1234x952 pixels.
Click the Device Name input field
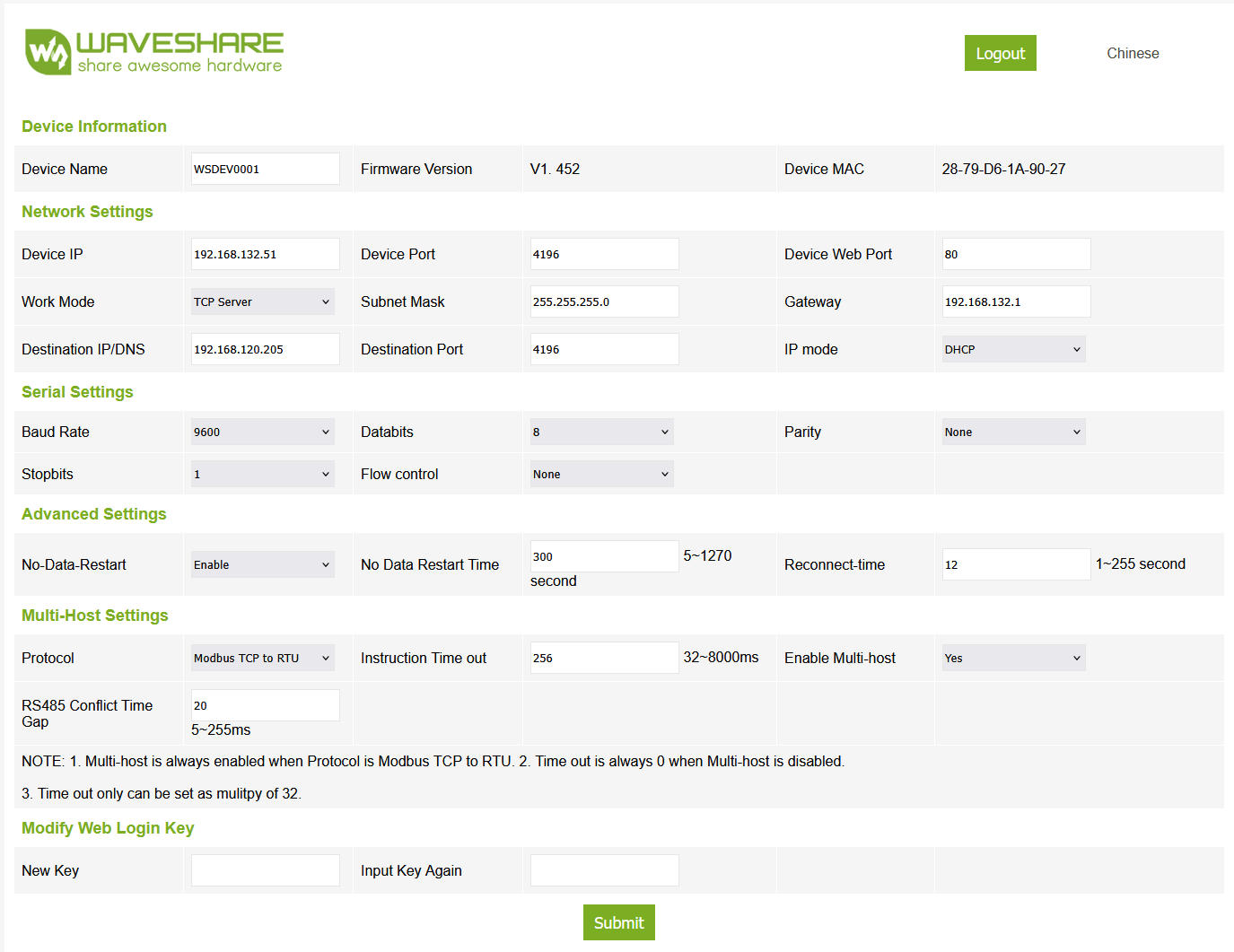tap(265, 169)
